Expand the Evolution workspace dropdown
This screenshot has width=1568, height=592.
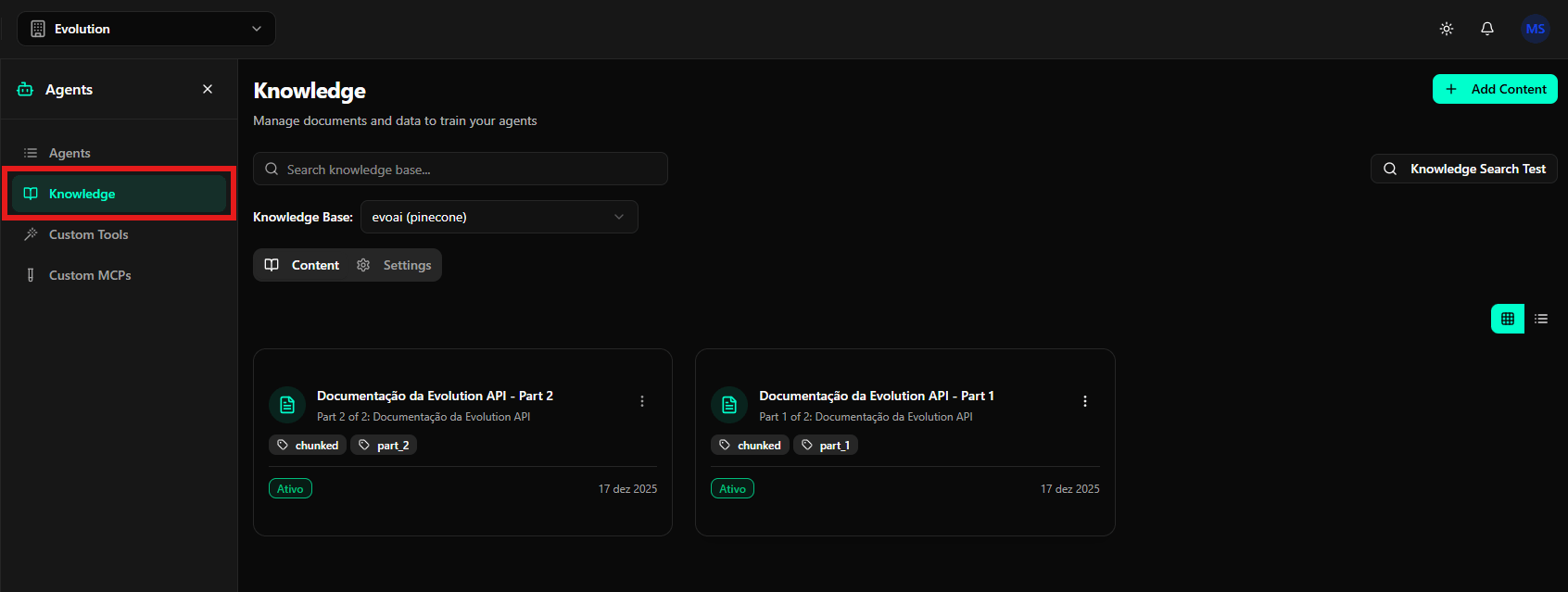click(x=146, y=29)
